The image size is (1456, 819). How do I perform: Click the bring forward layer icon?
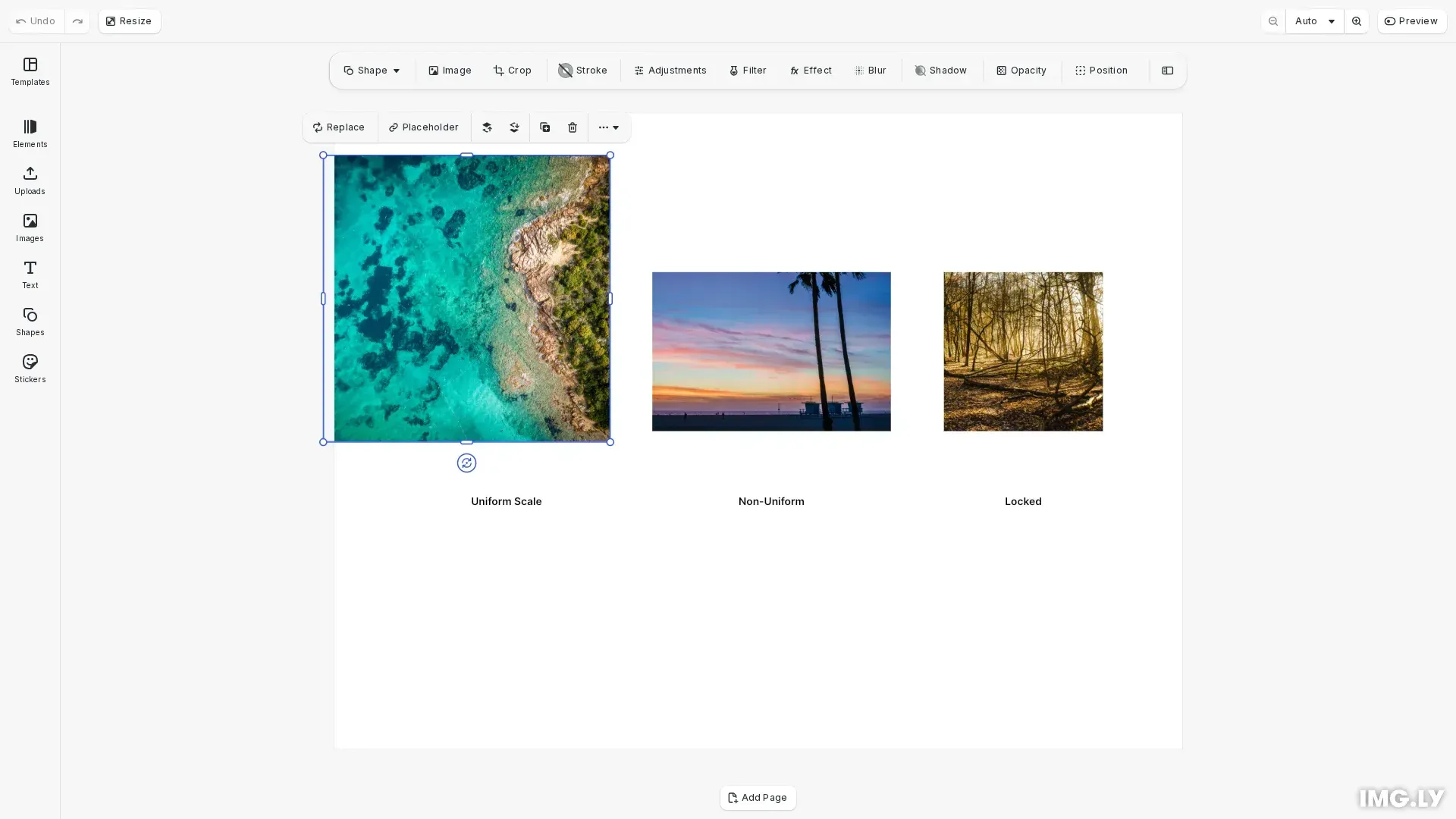[487, 127]
